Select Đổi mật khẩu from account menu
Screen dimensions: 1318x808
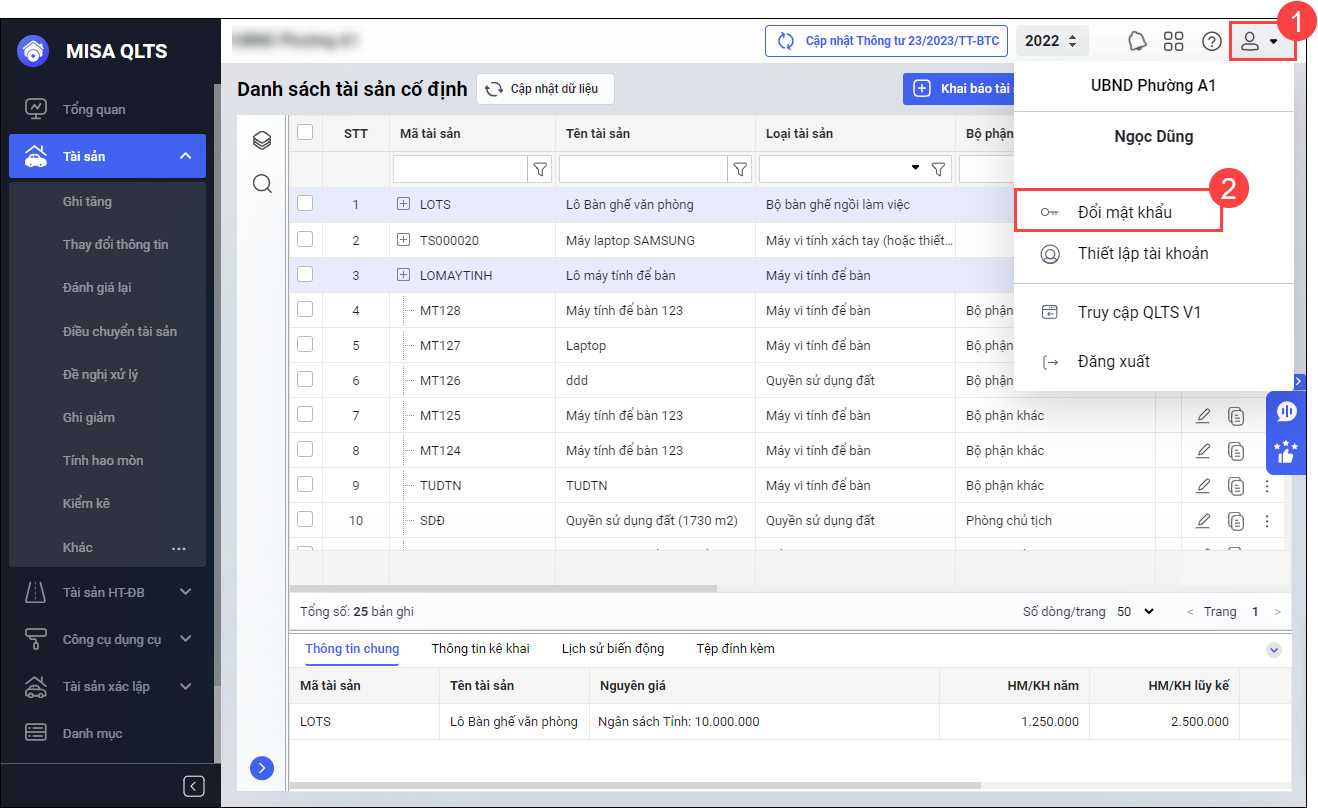click(x=1124, y=212)
